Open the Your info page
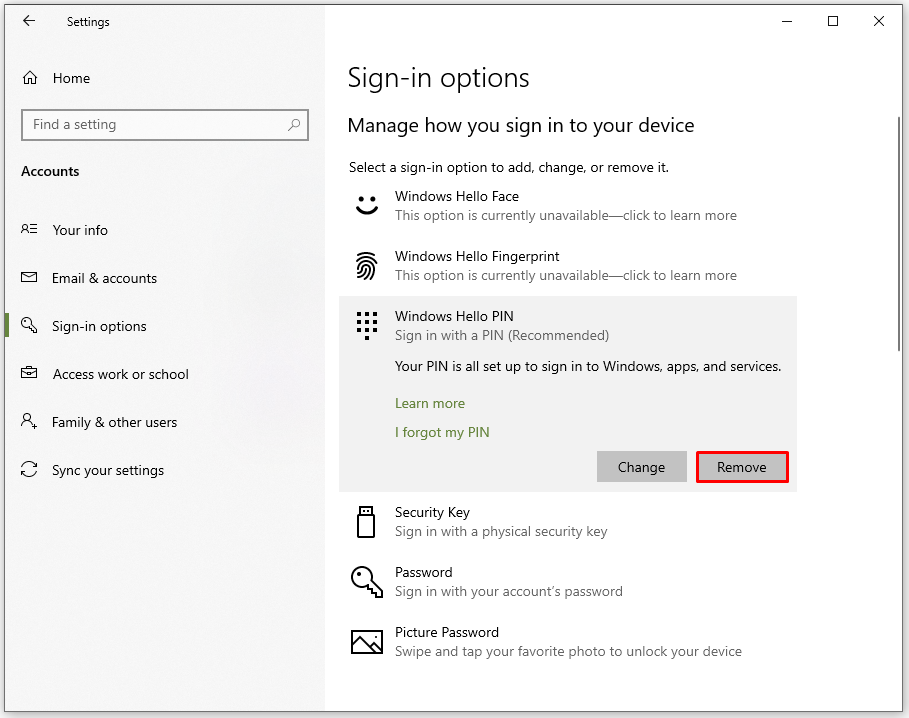The width and height of the screenshot is (909, 718). pyautogui.click(x=80, y=230)
